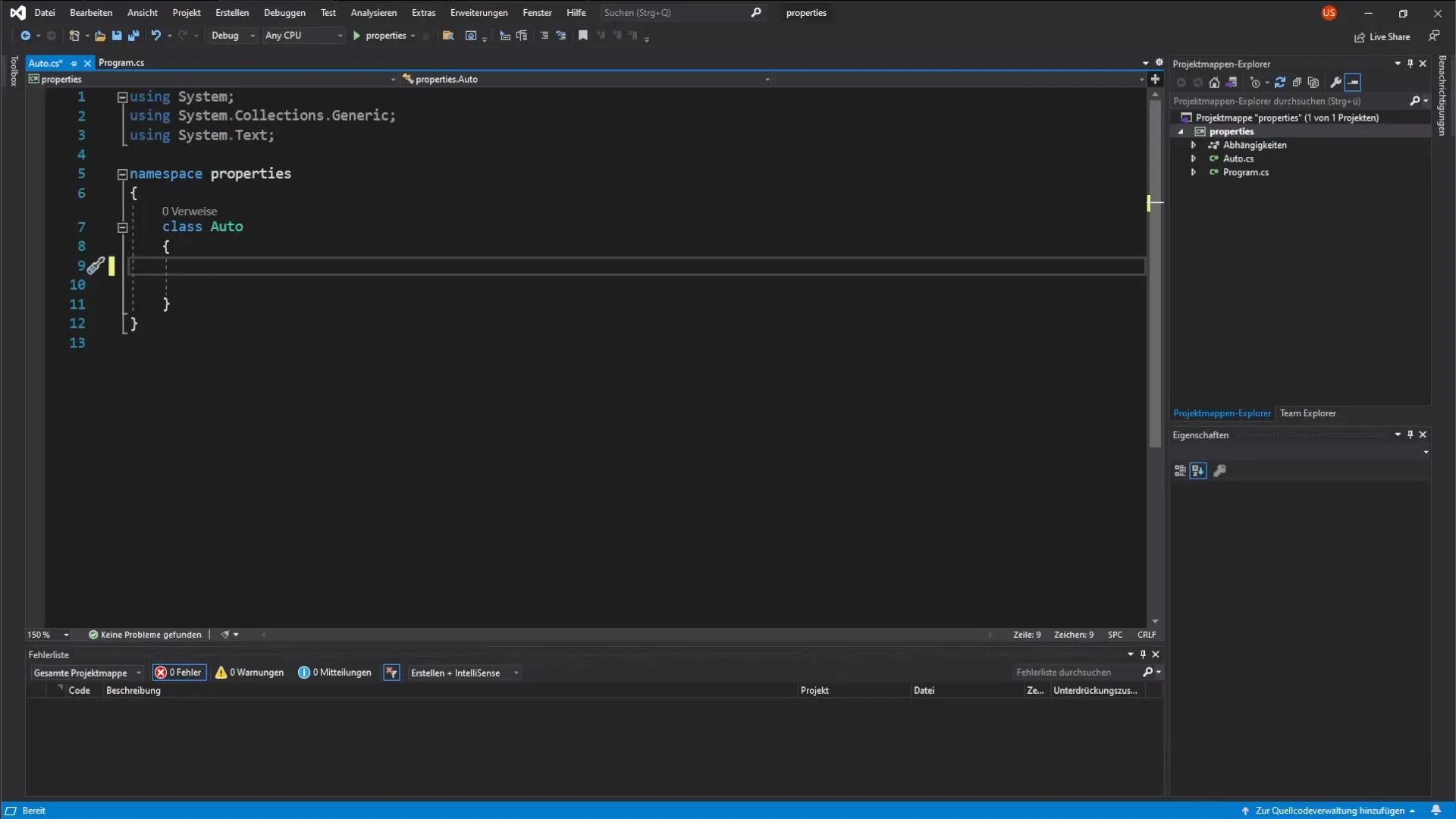This screenshot has height=819, width=1456.
Task: Open the Toolbox side panel tab
Action: [14, 71]
